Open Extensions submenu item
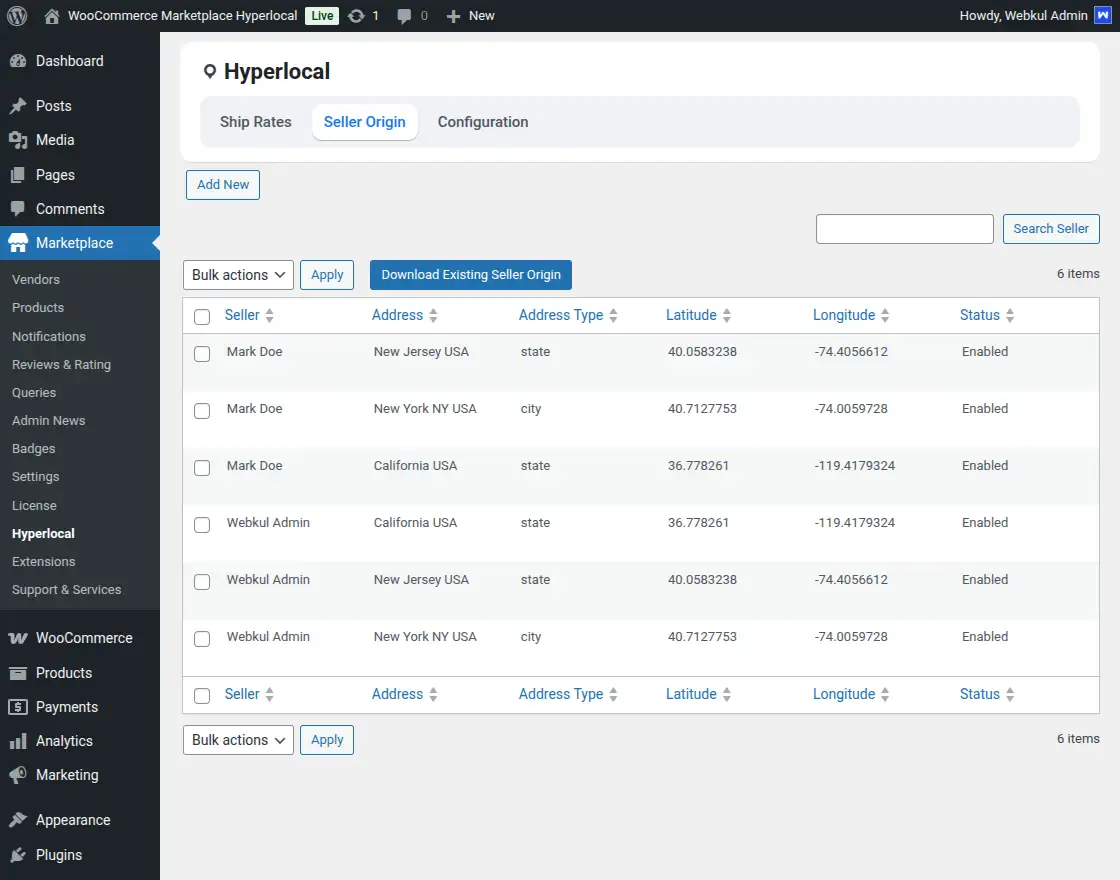This screenshot has width=1120, height=880. click(44, 561)
